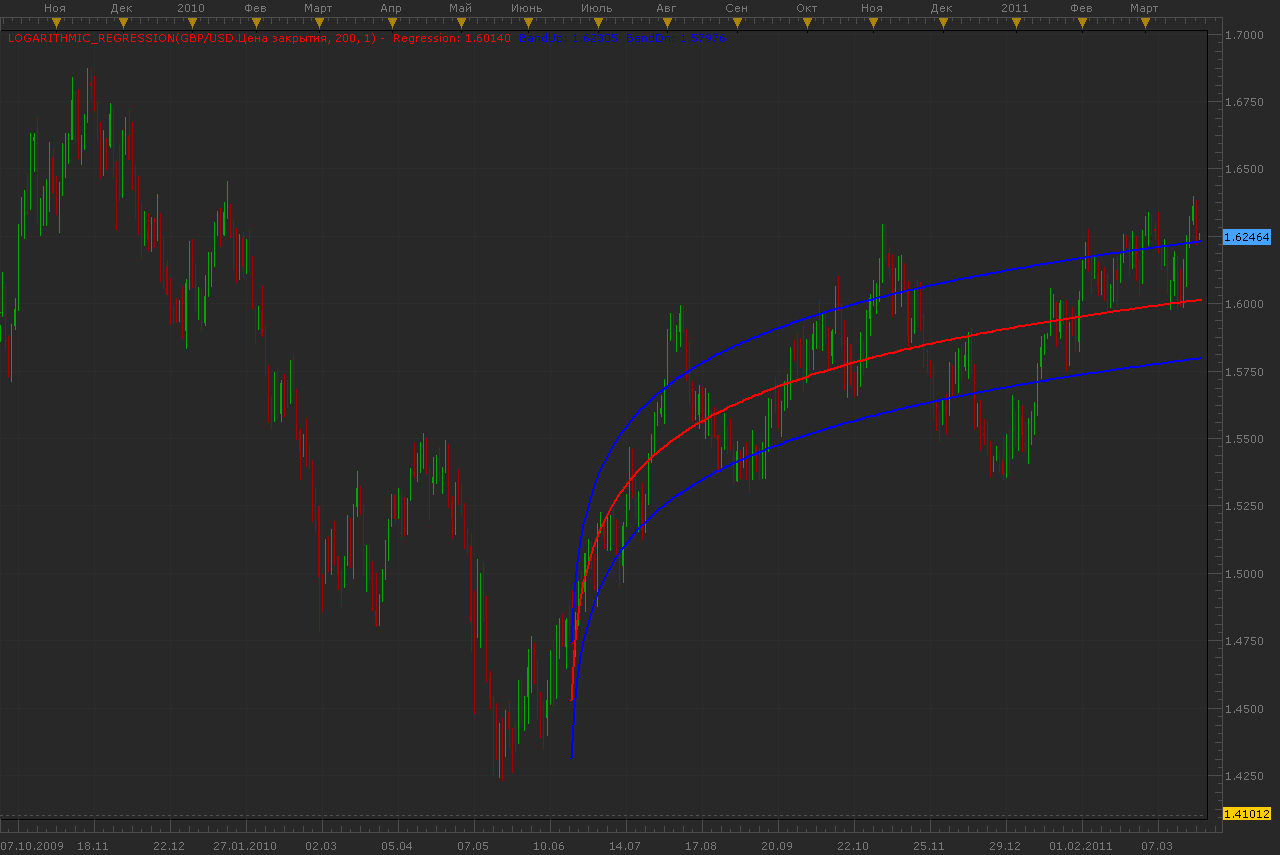Click the current price tag 1.62464
Image resolution: width=1280 pixels, height=855 pixels.
[x=1246, y=237]
